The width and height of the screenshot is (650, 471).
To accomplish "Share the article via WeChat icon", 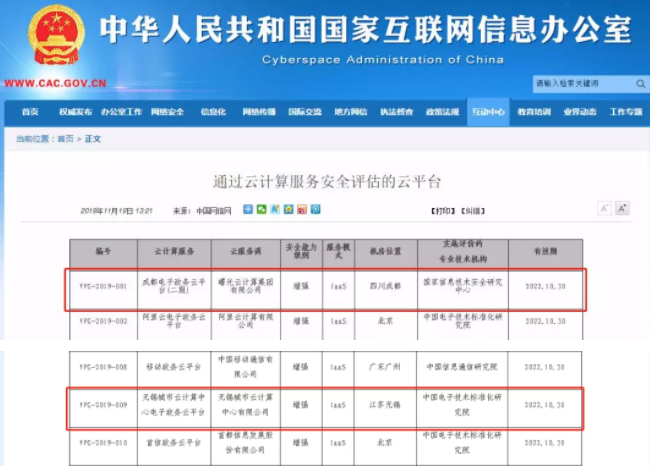I will 261,209.
